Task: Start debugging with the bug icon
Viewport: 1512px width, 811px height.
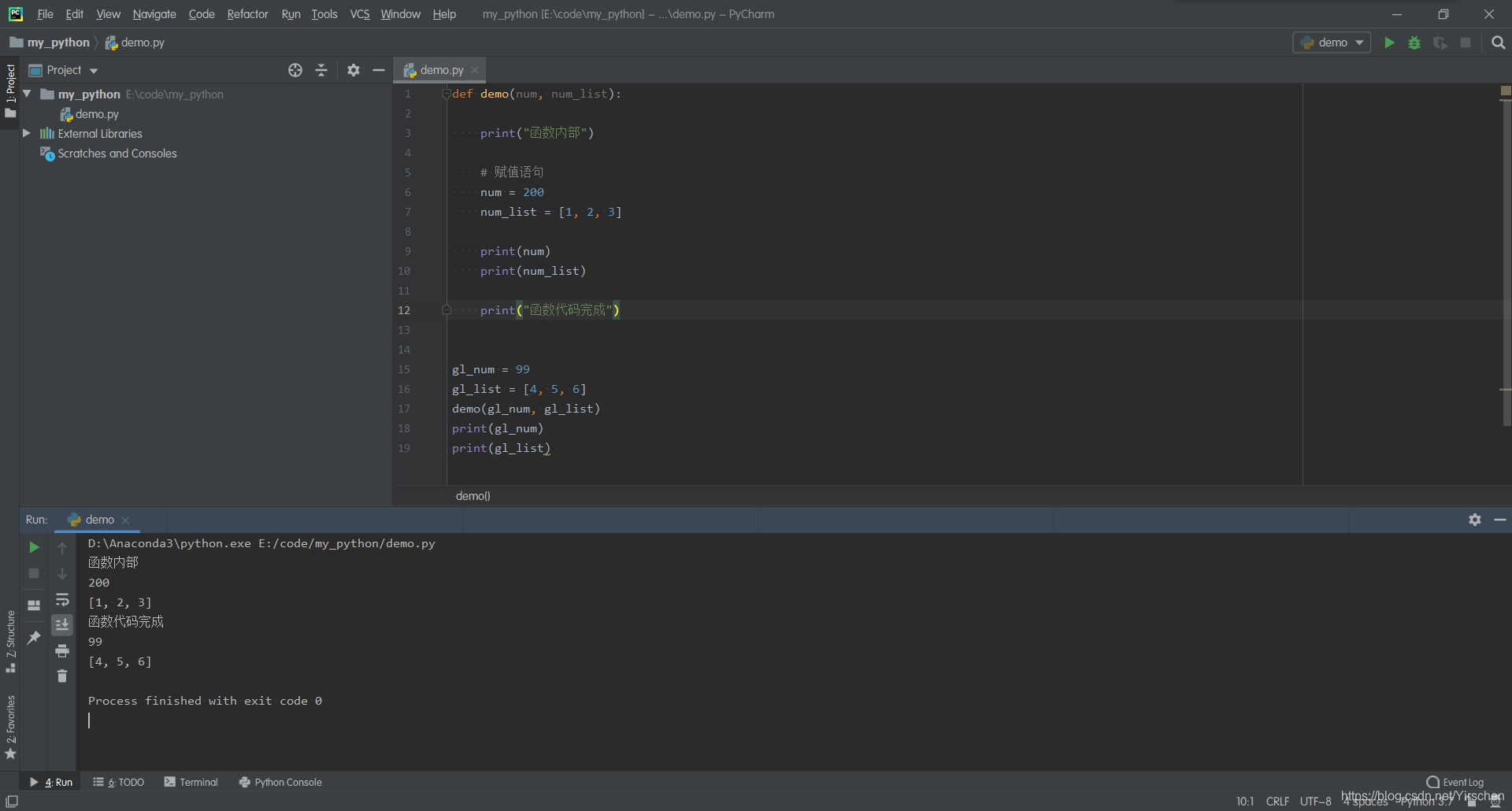Action: coord(1414,43)
